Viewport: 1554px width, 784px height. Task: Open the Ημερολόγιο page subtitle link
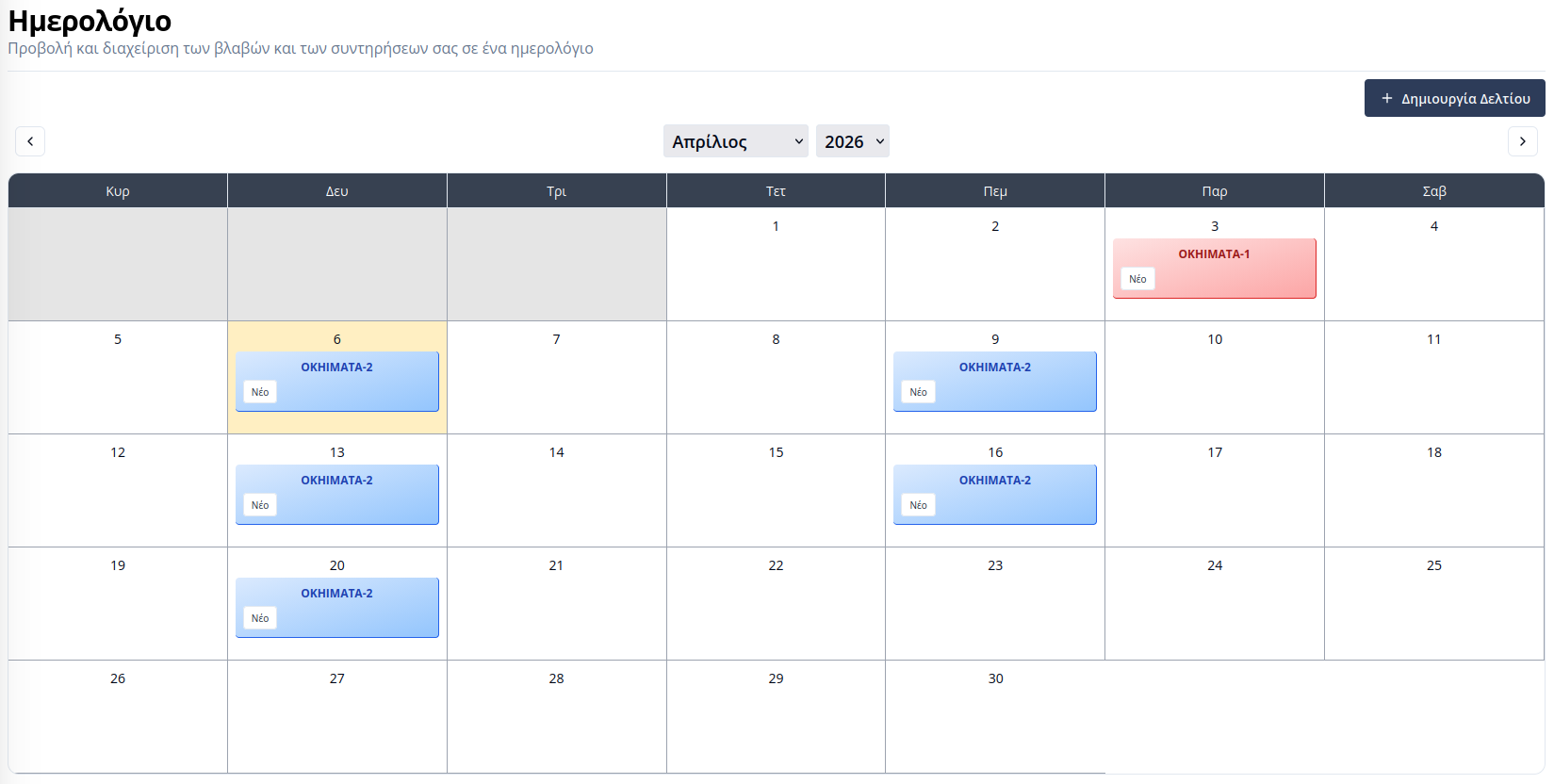coord(300,48)
